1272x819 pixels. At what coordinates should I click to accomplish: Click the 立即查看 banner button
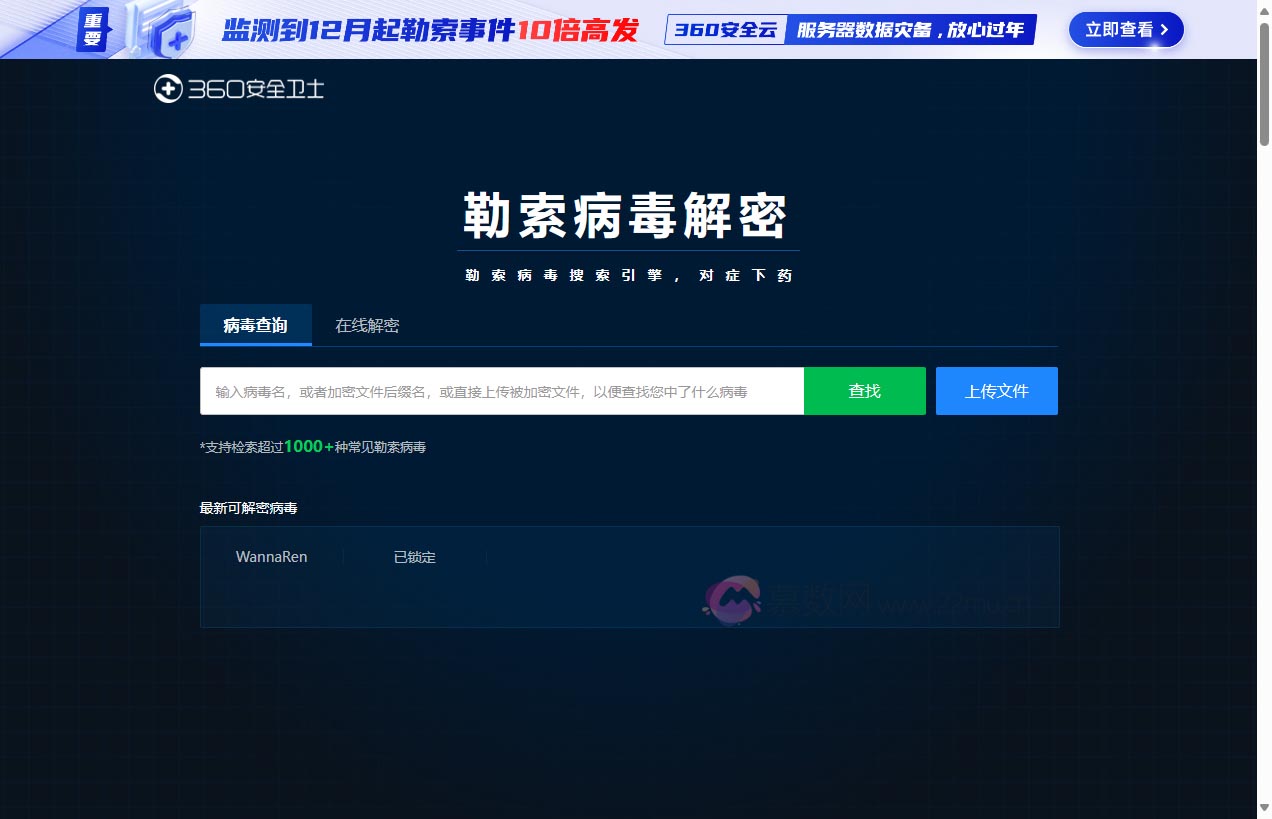(x=1126, y=30)
